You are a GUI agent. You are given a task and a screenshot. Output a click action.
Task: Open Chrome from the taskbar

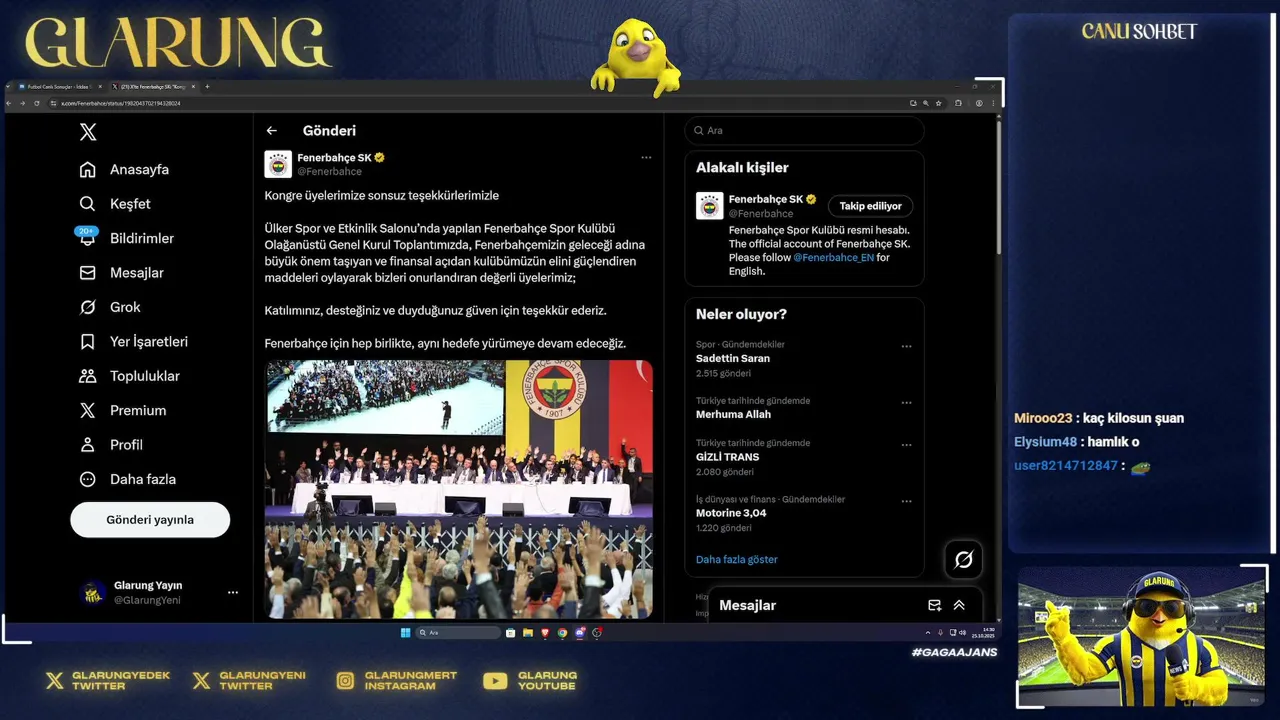[562, 632]
